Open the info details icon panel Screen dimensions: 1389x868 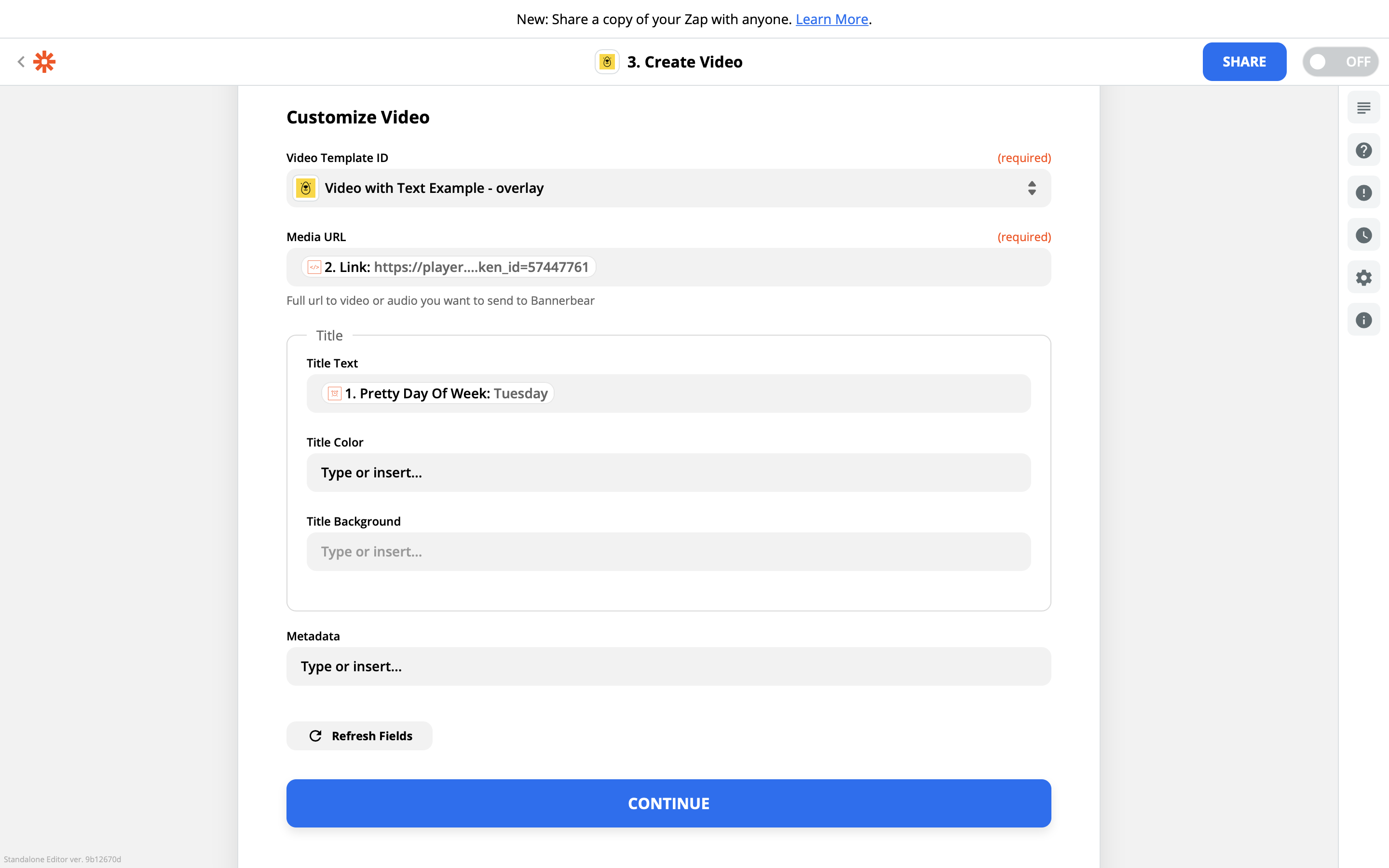click(1363, 320)
